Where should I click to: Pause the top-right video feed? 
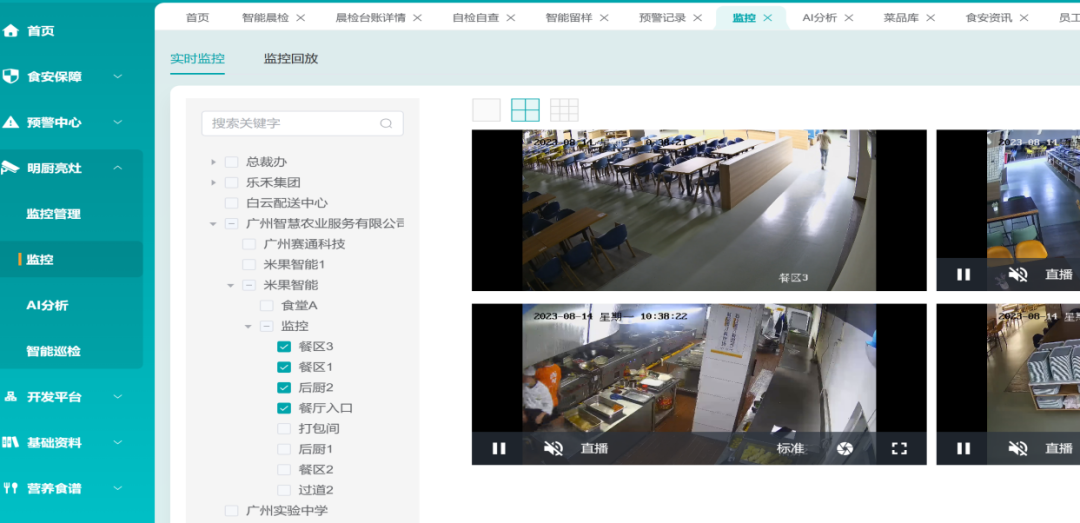[963, 274]
